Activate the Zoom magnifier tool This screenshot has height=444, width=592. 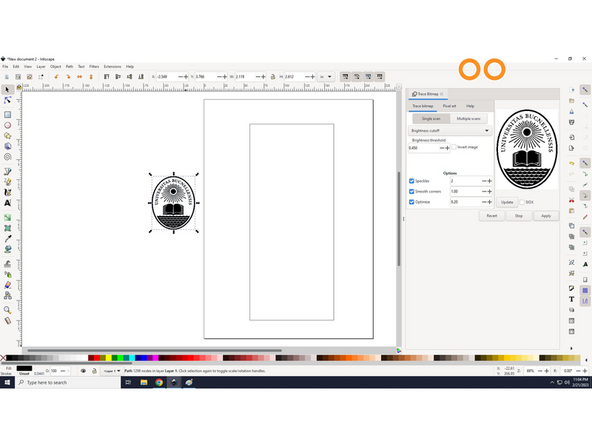pos(7,310)
